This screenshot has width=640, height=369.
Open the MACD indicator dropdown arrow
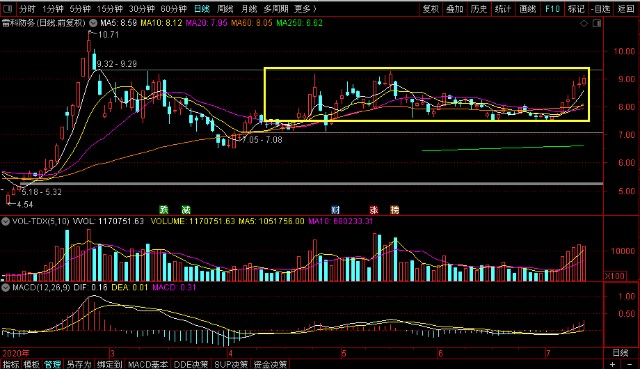click(x=5, y=287)
